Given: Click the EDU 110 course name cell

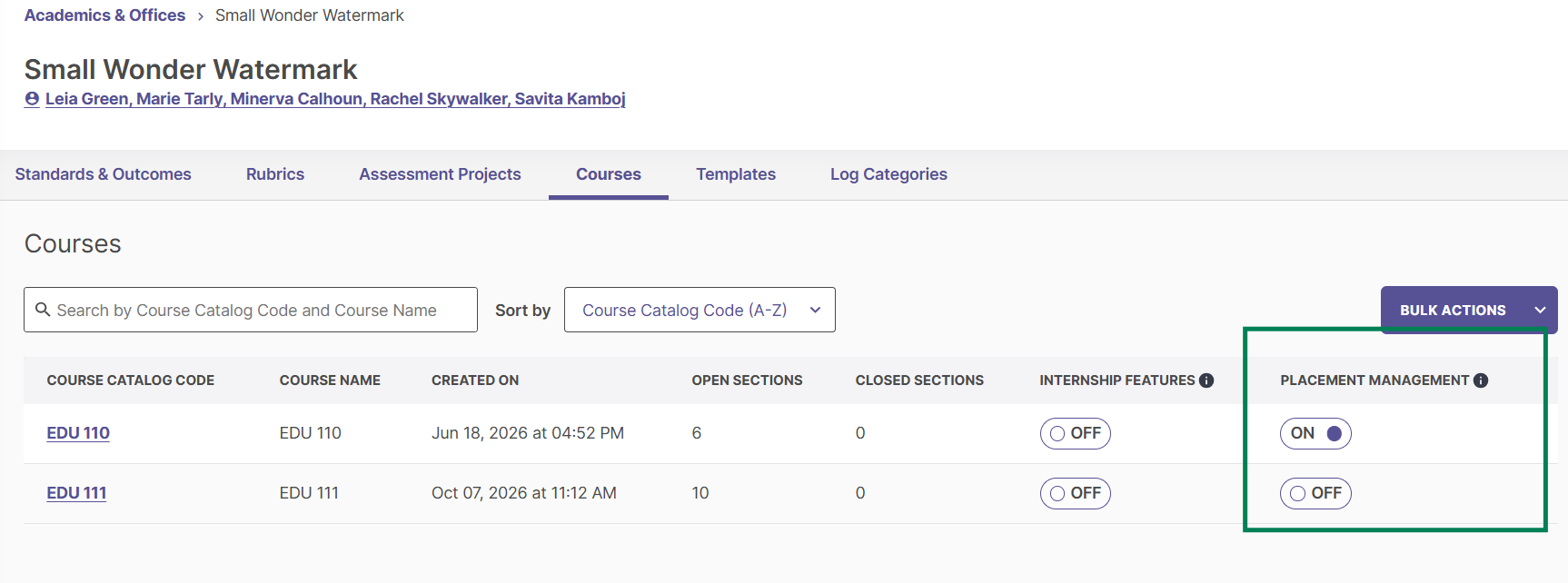Looking at the screenshot, I should [311, 433].
